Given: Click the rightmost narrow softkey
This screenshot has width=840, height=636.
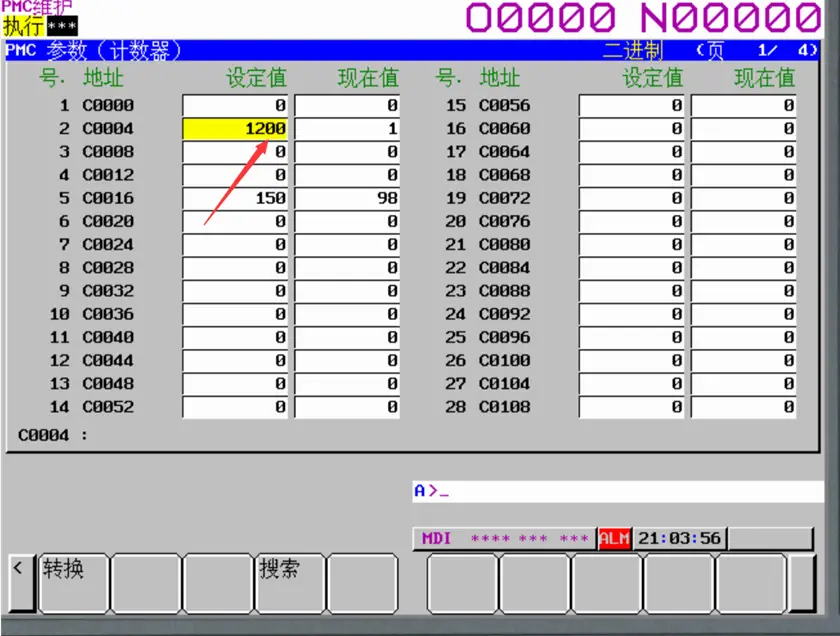Looking at the screenshot, I should (802, 582).
